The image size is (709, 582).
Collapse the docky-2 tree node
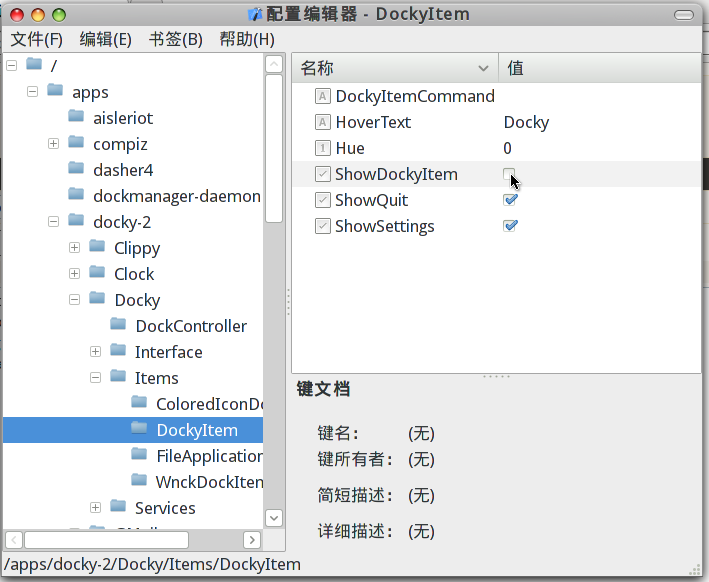click(x=53, y=222)
